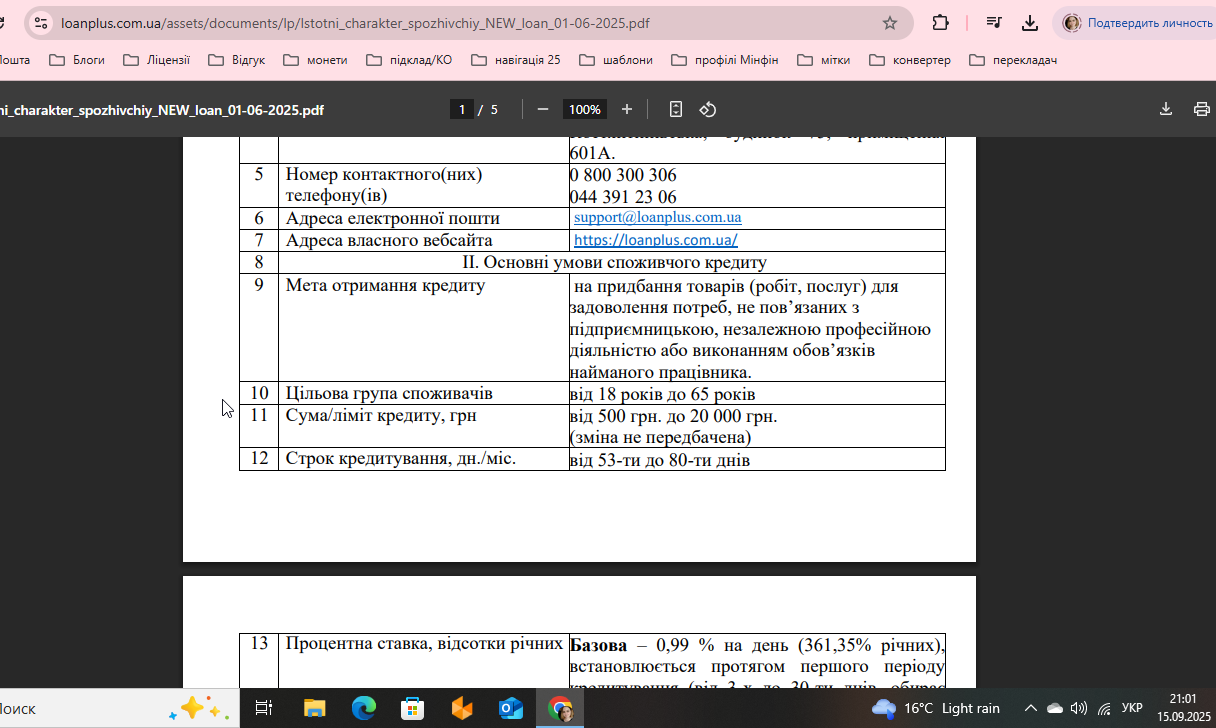Open the Відгук bookmarks folder

tap(237, 60)
